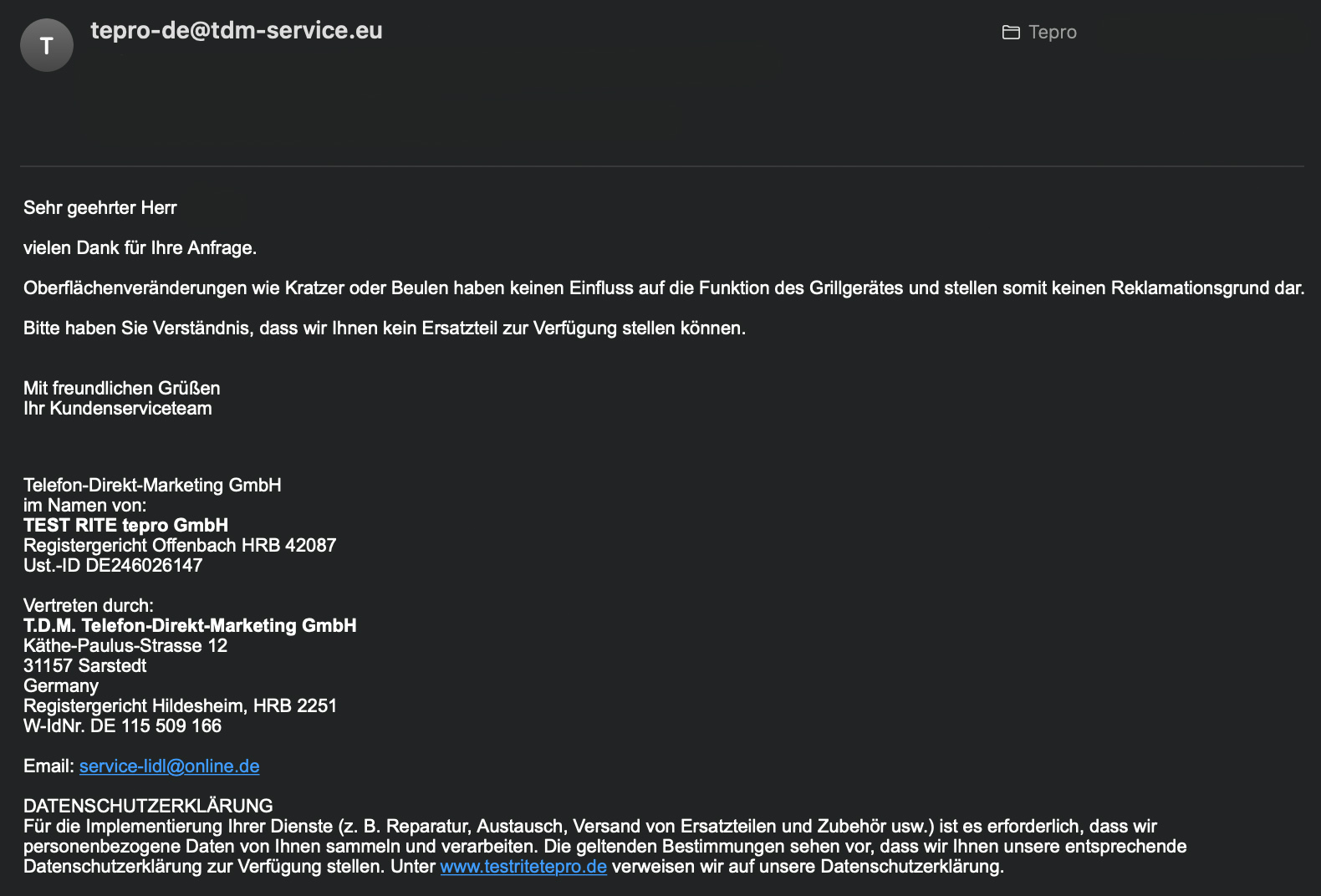
Task: Click the sender avatar with letter T
Action: pyautogui.click(x=47, y=45)
